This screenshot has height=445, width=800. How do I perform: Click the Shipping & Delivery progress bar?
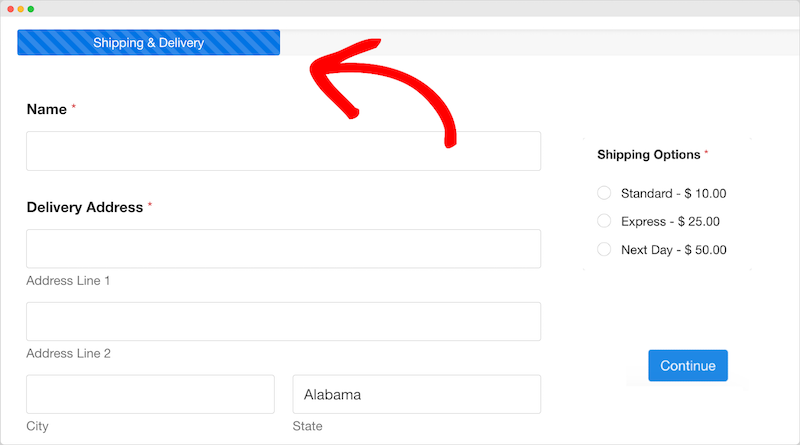coord(148,42)
